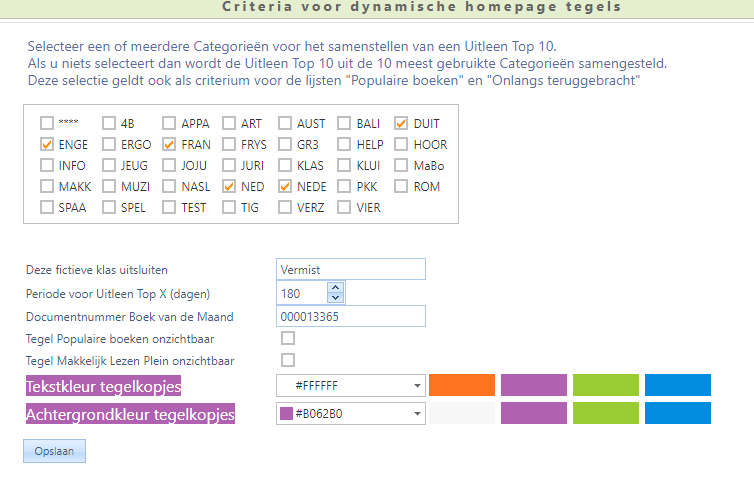Choose the white Achtergrondkleur swatch
754x493 pixels.
pos(462,413)
